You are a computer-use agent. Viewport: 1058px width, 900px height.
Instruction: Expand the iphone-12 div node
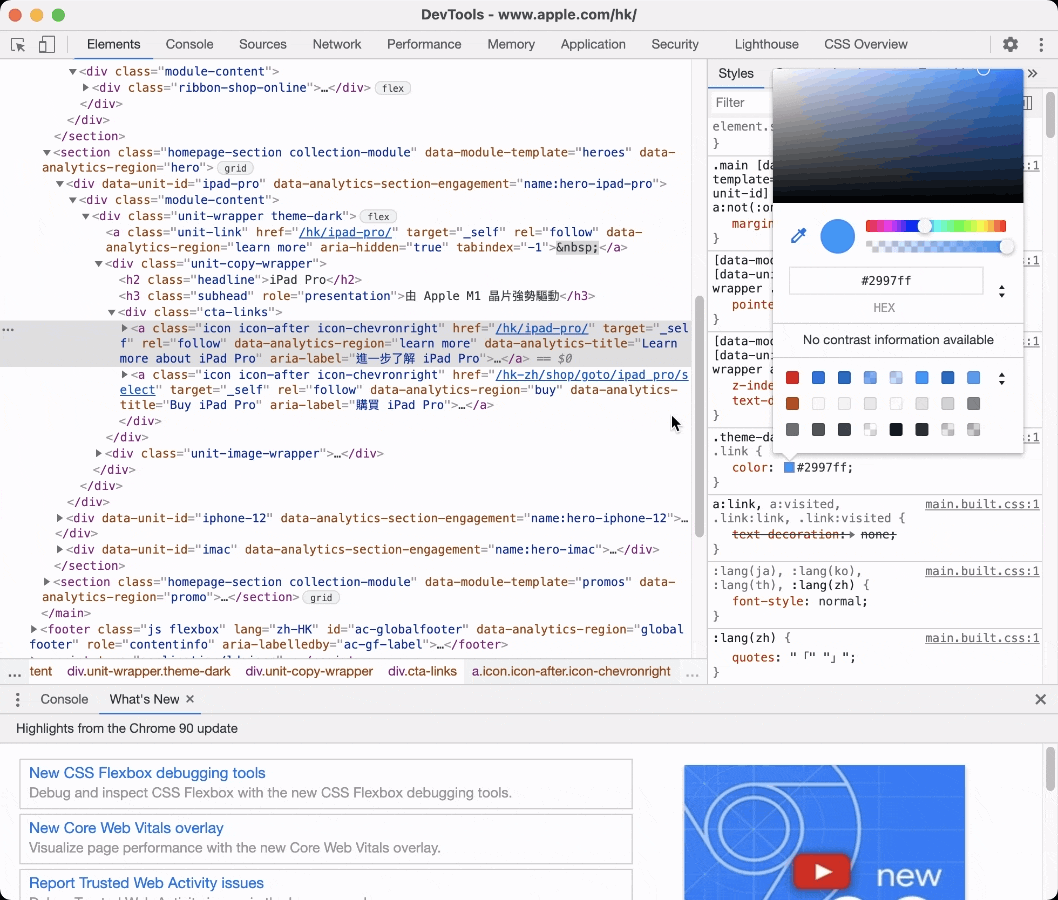(x=60, y=518)
